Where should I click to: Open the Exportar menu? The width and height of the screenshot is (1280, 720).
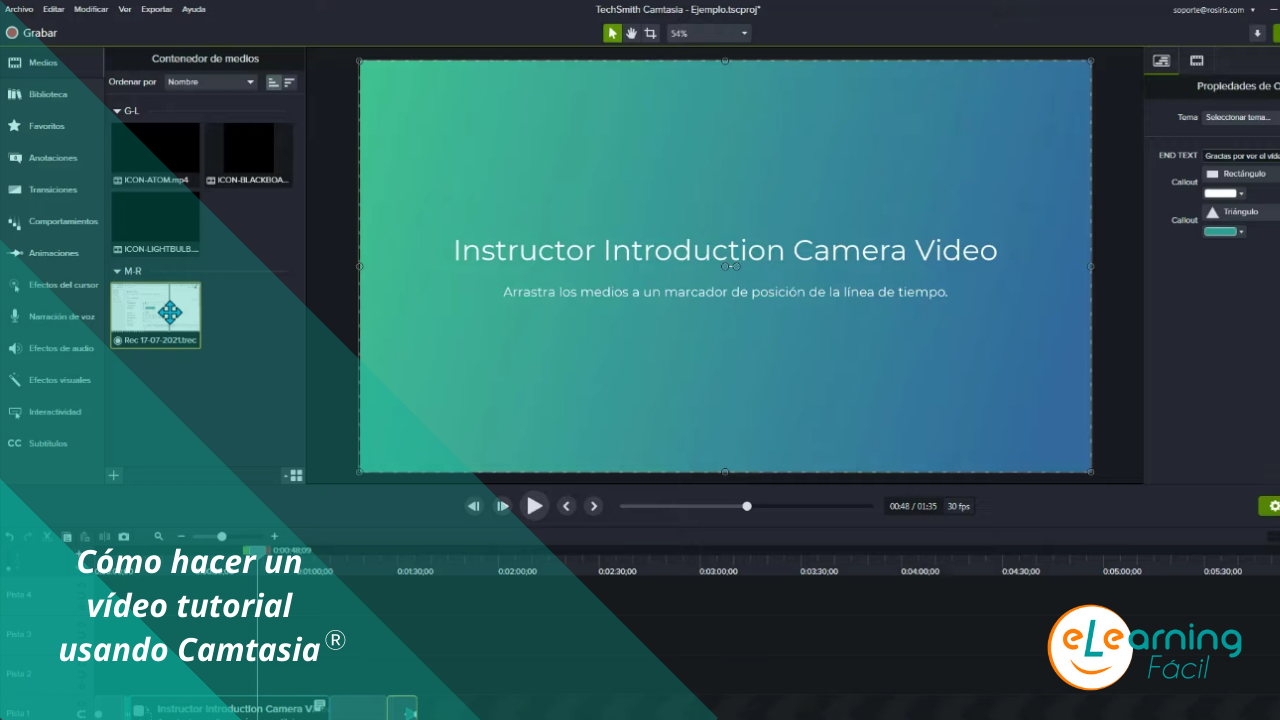pos(157,8)
